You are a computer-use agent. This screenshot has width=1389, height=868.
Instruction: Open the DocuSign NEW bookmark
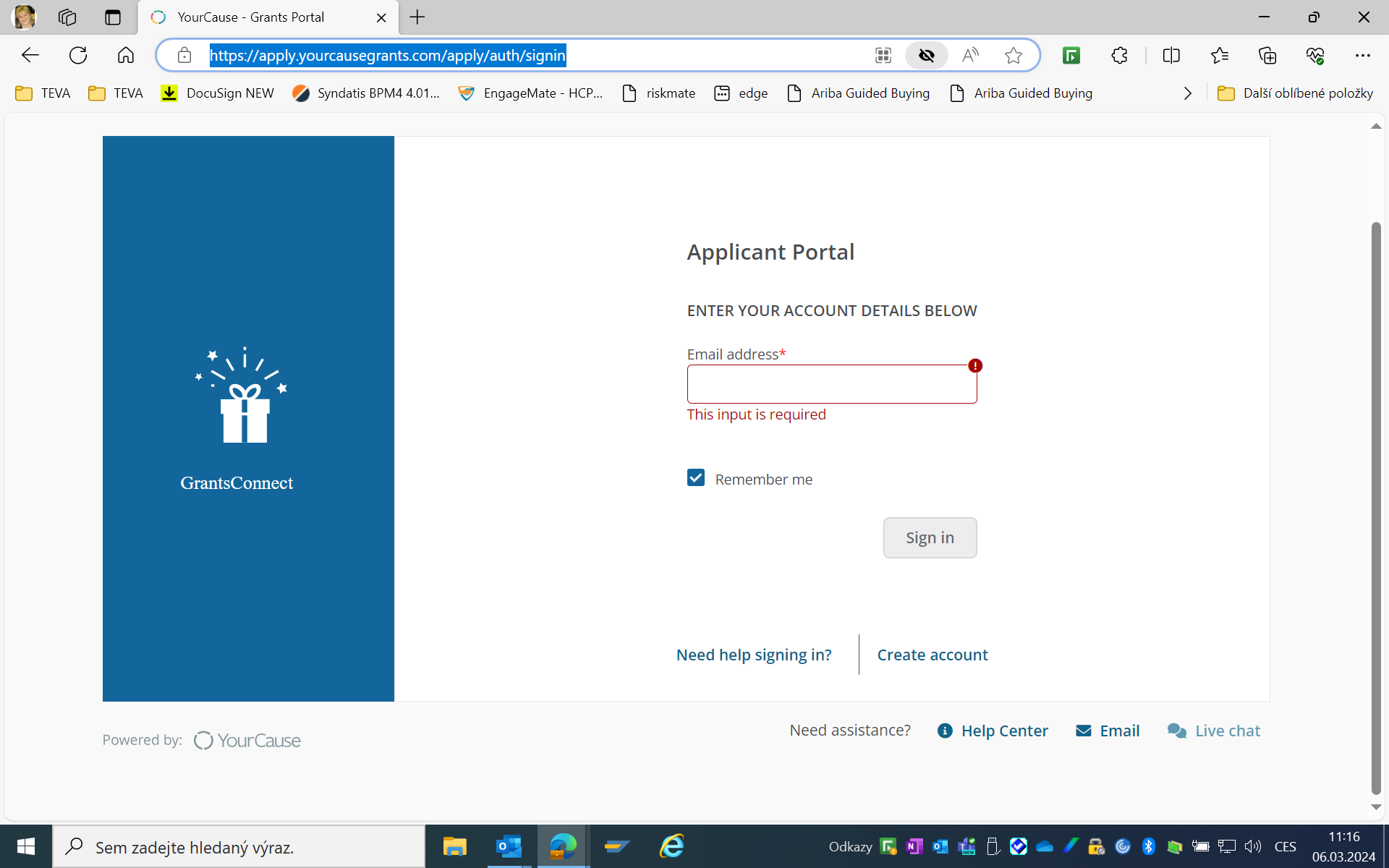tap(218, 93)
